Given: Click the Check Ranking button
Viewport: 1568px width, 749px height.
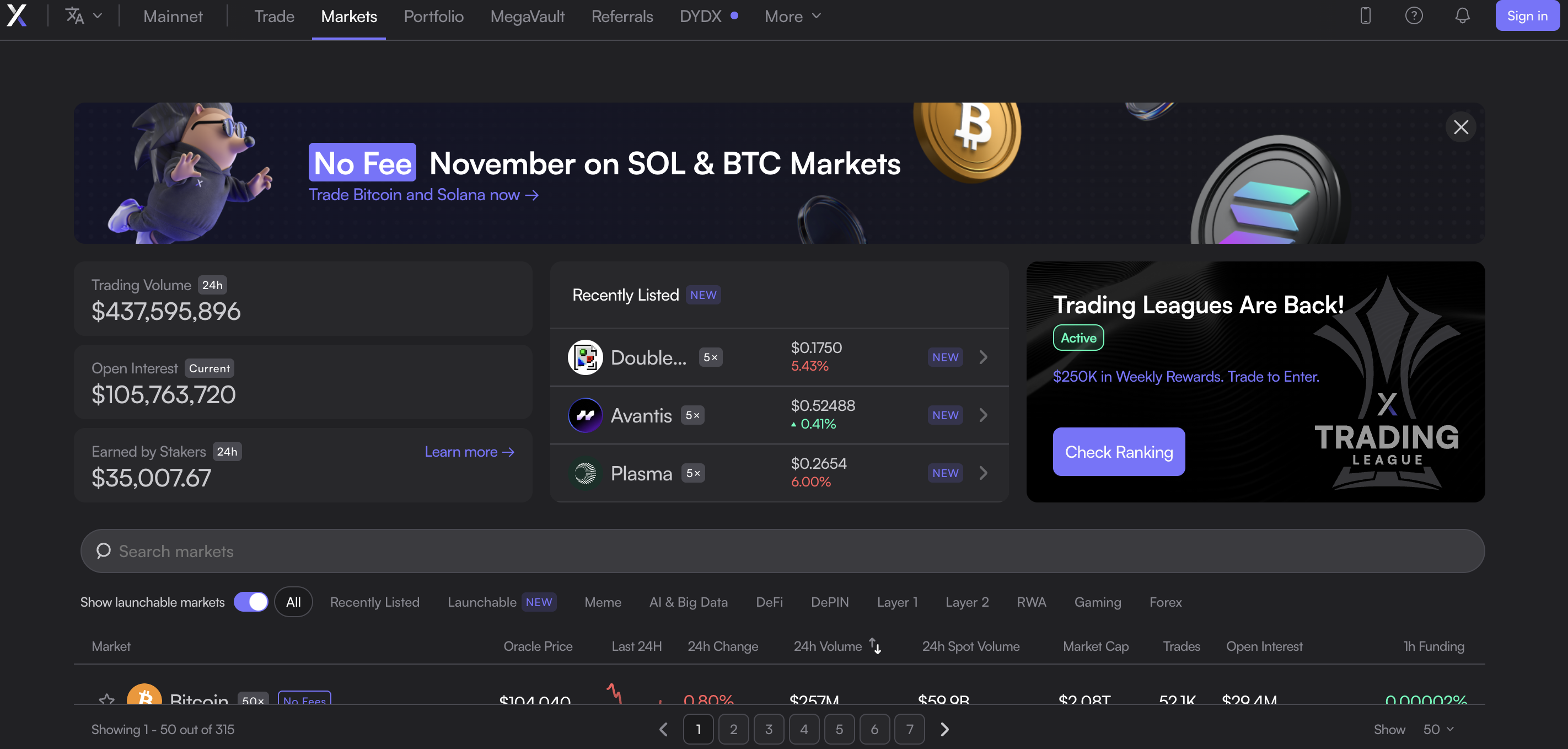Looking at the screenshot, I should (1119, 452).
